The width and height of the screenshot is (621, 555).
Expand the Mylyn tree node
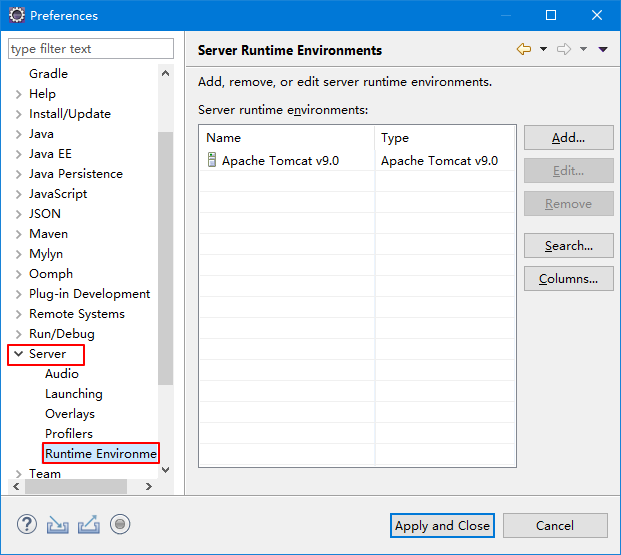[x=18, y=254]
